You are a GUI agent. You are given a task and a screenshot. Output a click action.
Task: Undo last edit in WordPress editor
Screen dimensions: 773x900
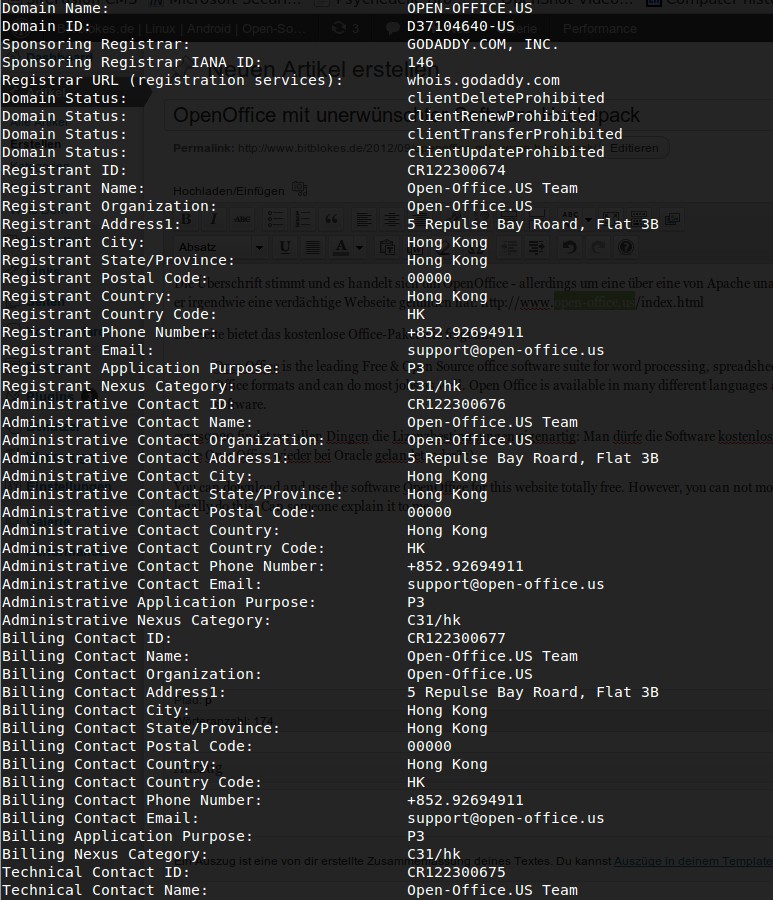pos(569,247)
